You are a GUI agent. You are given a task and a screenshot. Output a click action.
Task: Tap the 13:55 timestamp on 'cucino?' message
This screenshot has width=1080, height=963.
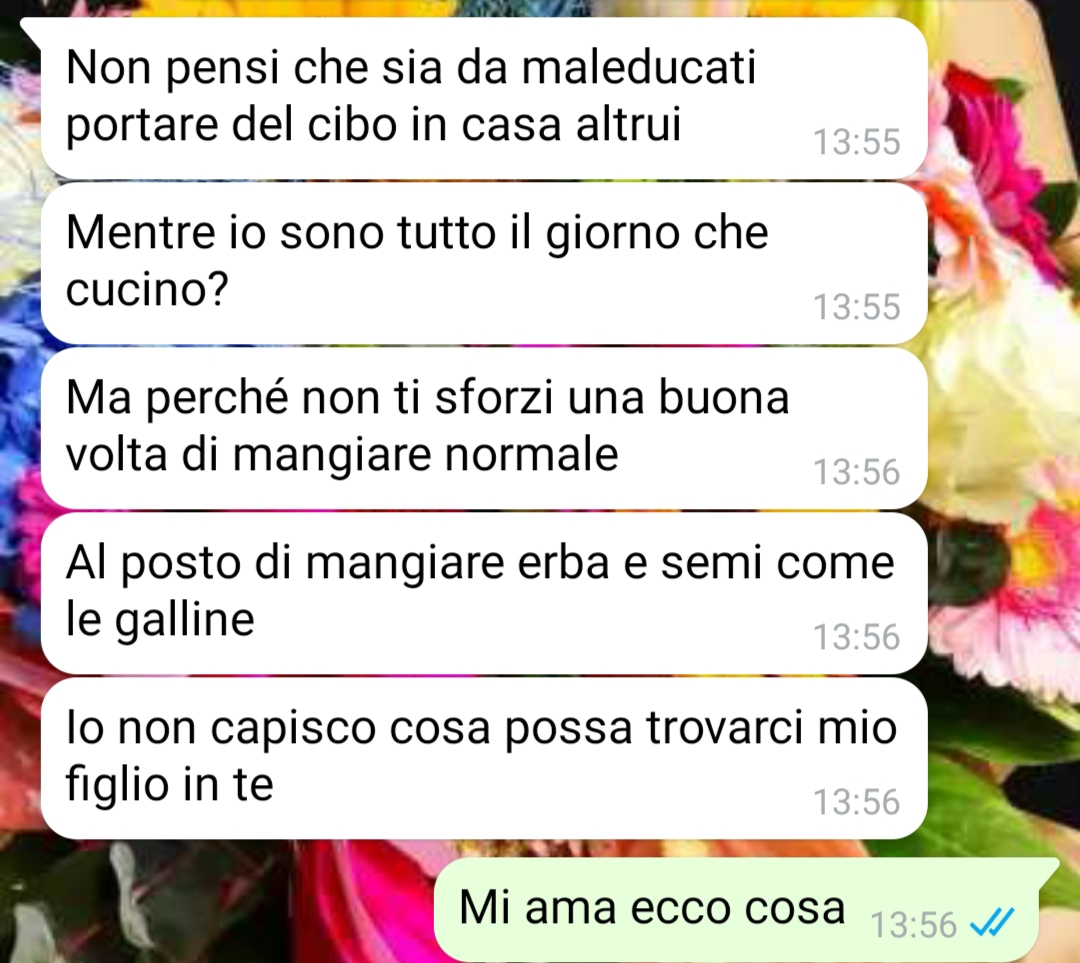pos(857,307)
